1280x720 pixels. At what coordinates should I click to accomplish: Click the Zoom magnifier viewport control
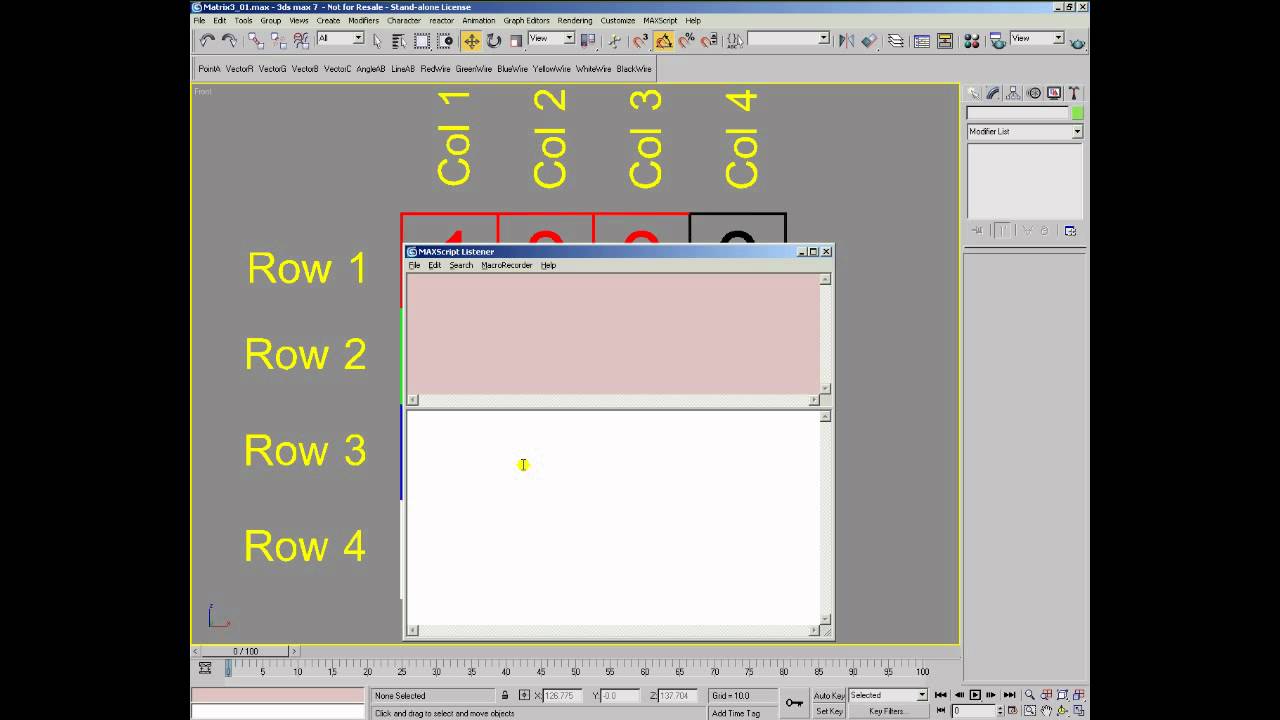point(1029,695)
